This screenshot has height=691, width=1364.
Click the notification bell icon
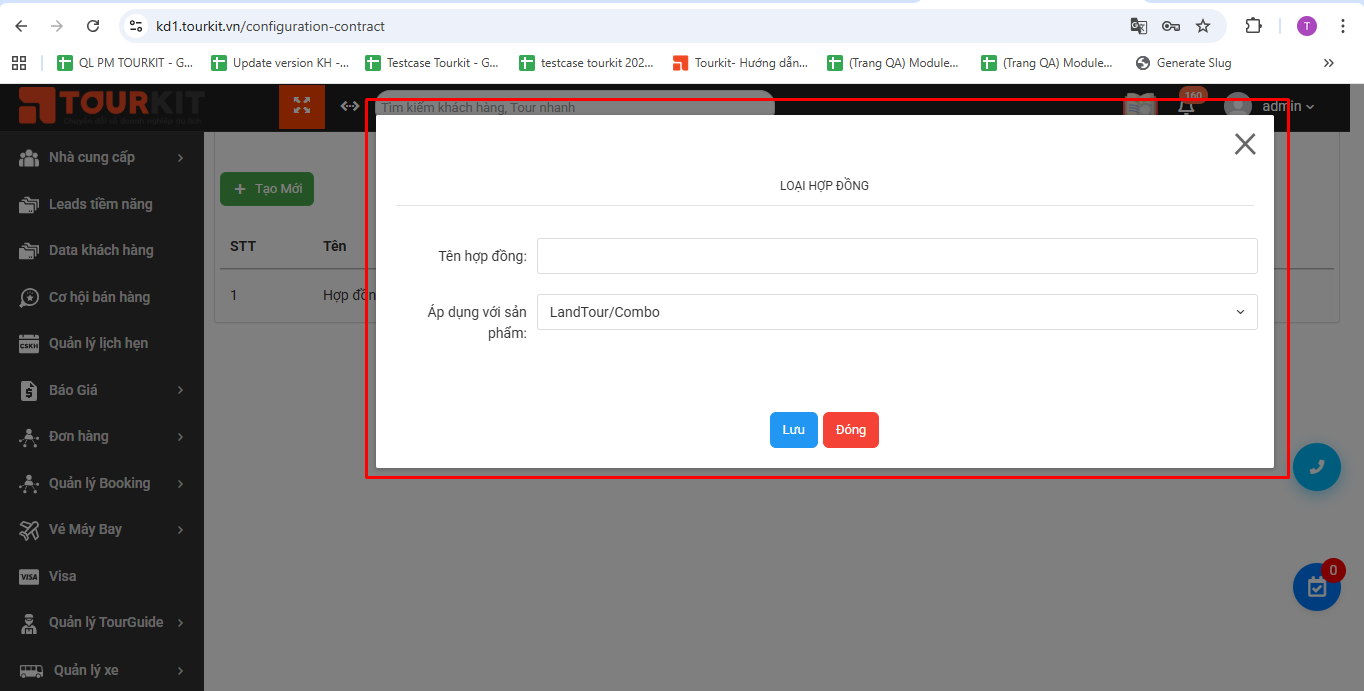pyautogui.click(x=1186, y=106)
